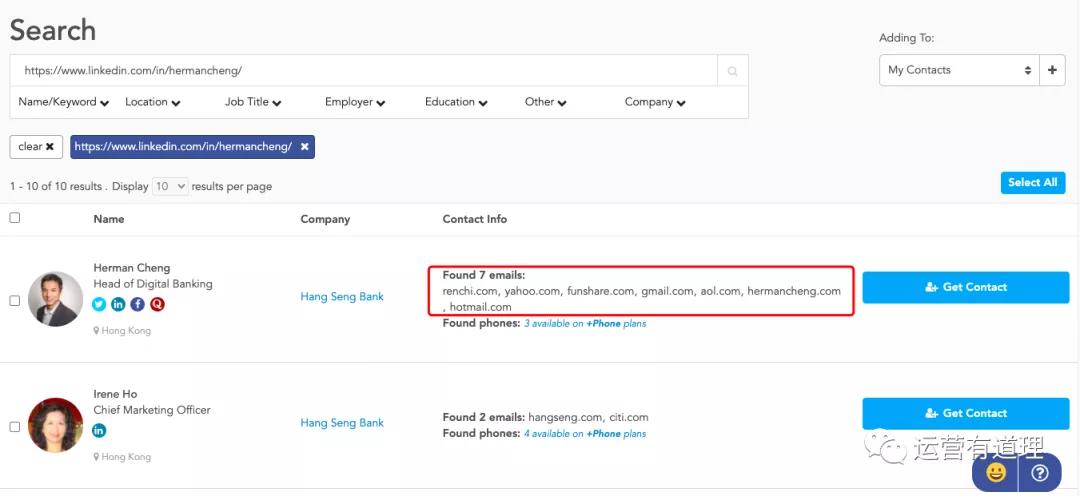Click Get Contact for Herman Cheng
The width and height of the screenshot is (1080, 496).
tap(965, 287)
